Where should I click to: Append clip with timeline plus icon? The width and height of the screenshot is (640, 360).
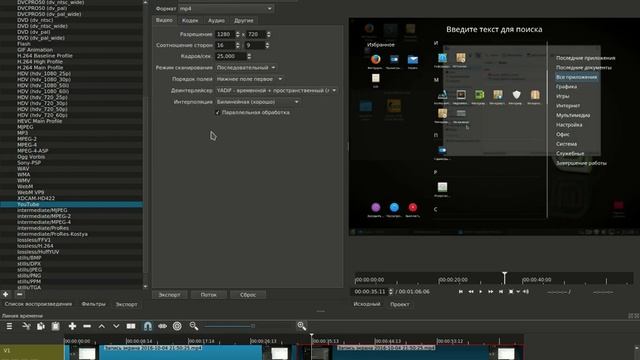[72, 326]
